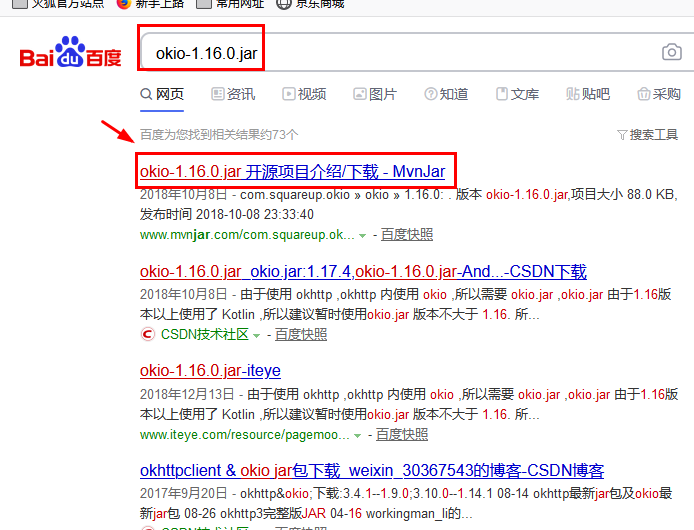Open the MvnJar okio-1.16.0.jar result link
Viewport: 694px width, 530px height.
[293, 171]
